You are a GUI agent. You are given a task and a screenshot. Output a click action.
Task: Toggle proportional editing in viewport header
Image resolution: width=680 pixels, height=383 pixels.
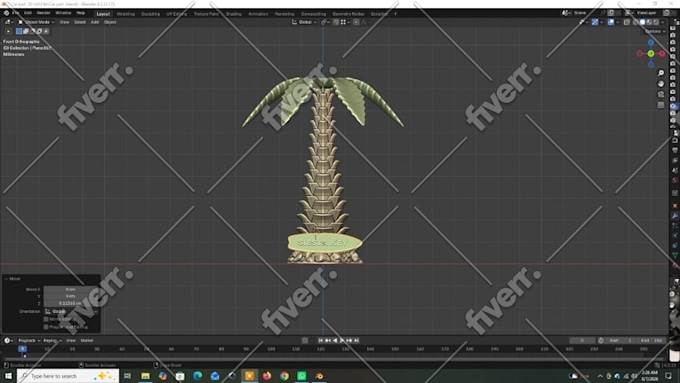(356, 22)
